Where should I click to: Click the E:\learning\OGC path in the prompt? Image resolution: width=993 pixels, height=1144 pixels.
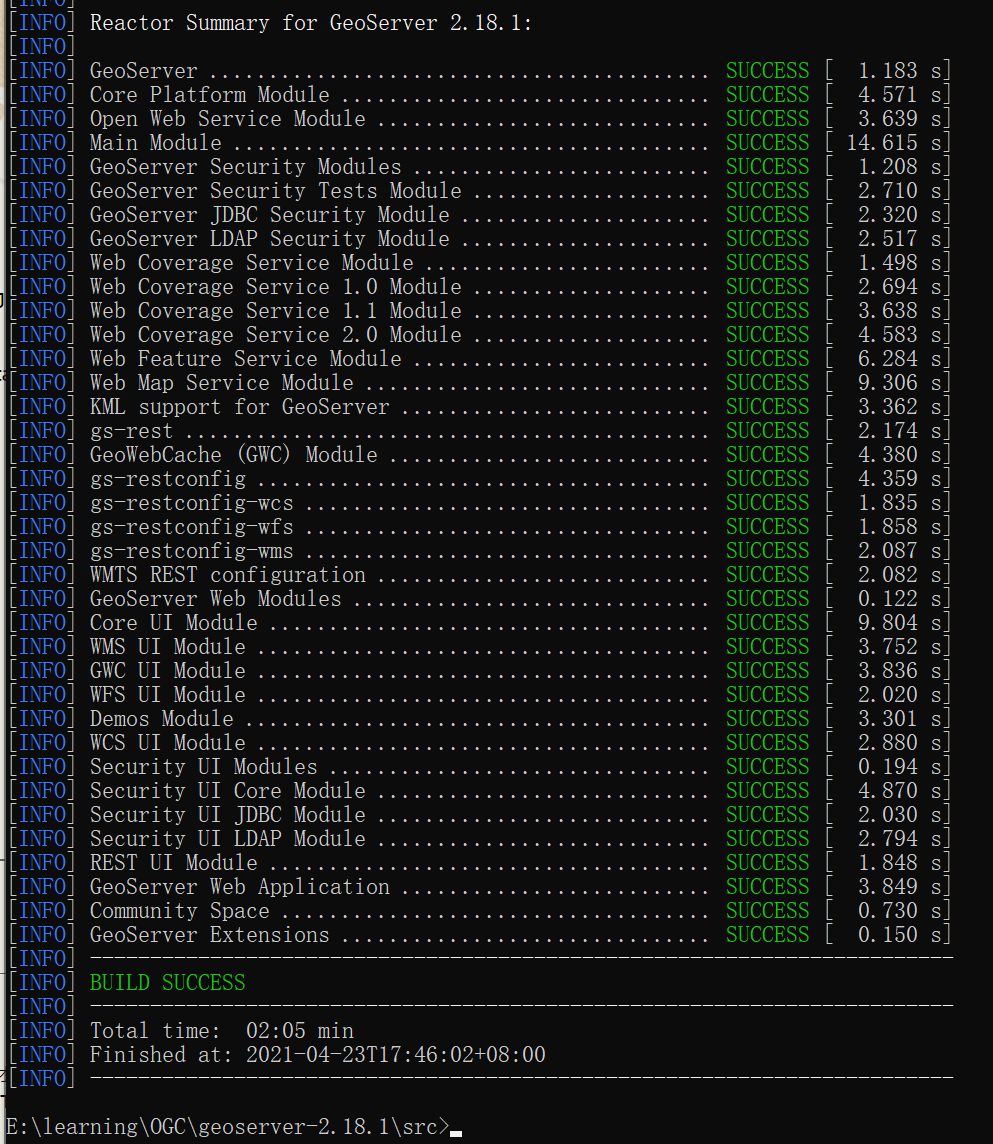[x=95, y=1127]
